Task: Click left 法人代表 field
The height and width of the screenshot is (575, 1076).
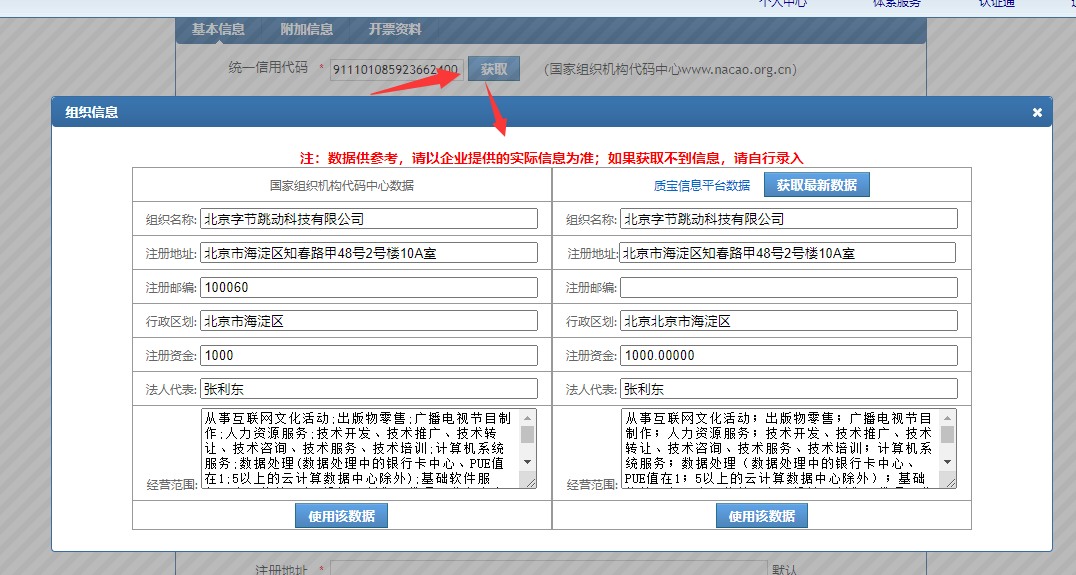Action: point(369,389)
